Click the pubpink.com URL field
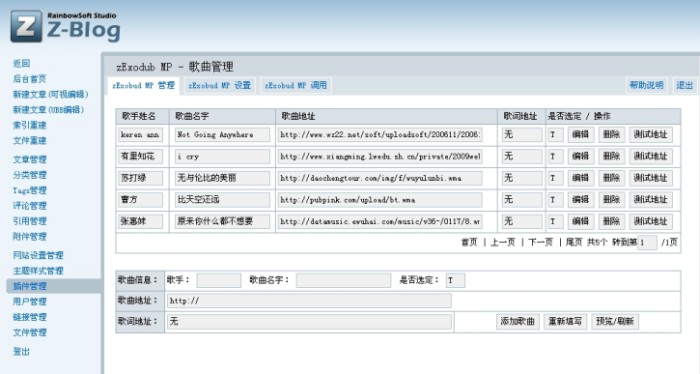The image size is (700, 374). pos(380,200)
